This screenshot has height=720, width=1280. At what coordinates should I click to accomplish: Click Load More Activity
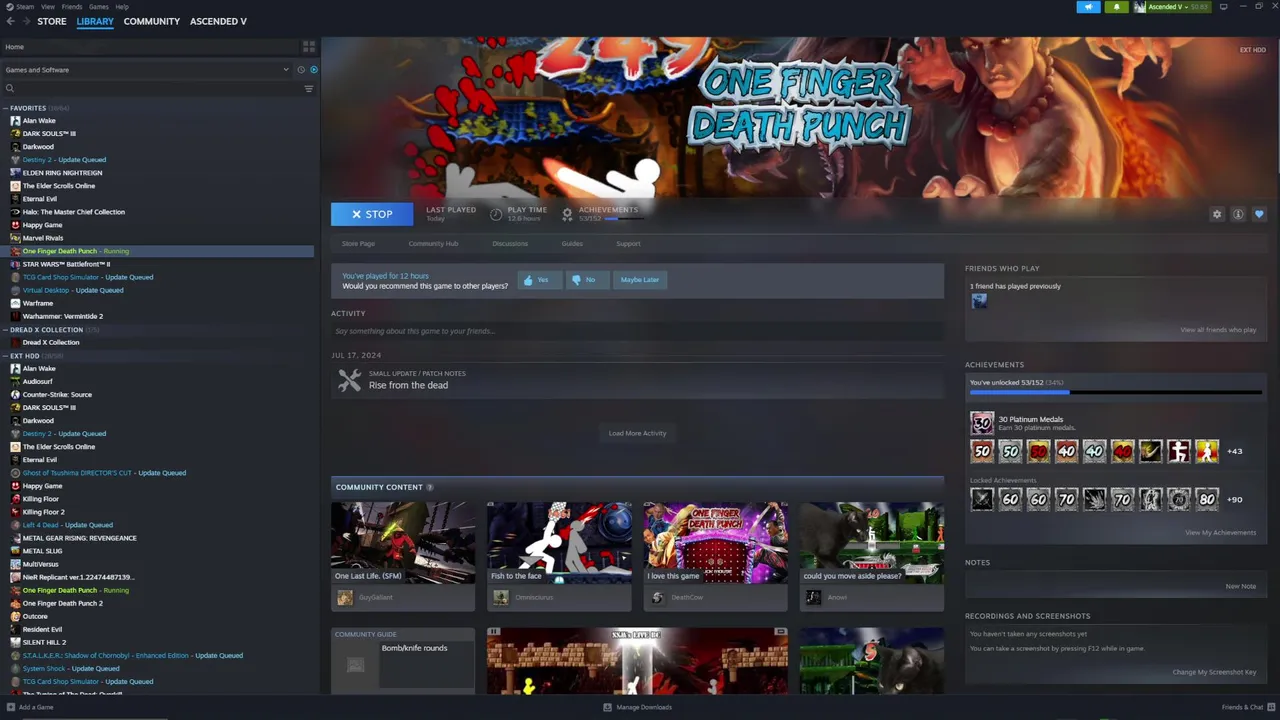637,433
